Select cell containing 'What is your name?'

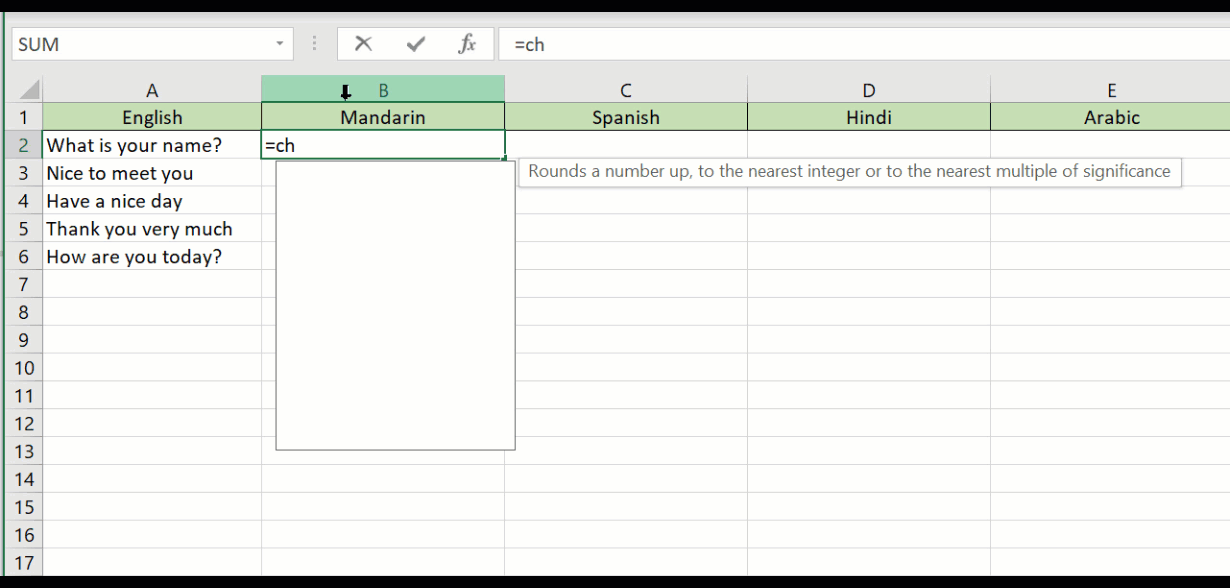tap(152, 145)
